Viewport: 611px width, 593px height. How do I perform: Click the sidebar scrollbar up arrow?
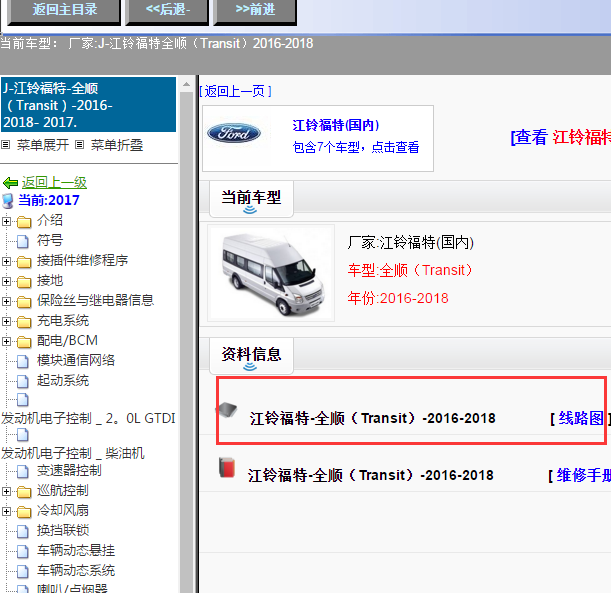click(186, 84)
